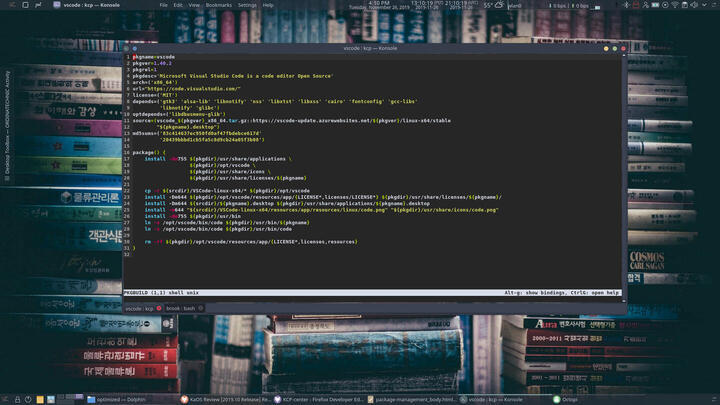Open the File menu in the top panel

[x=163, y=5]
